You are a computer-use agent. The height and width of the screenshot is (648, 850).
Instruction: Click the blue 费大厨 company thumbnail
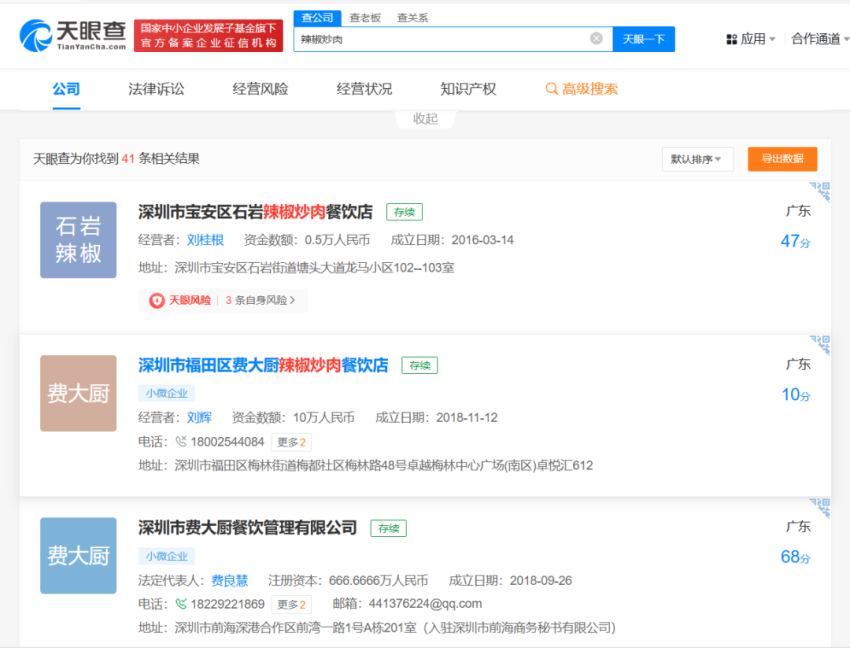point(78,555)
